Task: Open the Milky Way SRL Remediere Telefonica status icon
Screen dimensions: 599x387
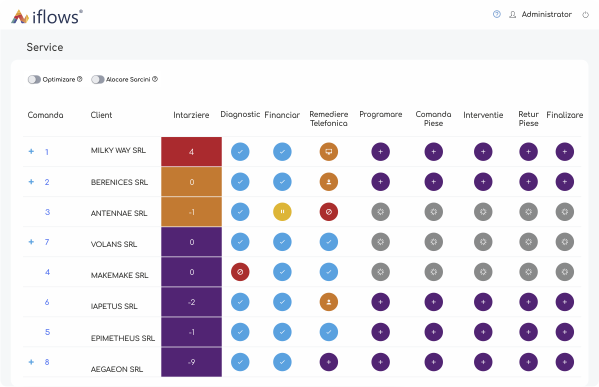Action: point(329,152)
